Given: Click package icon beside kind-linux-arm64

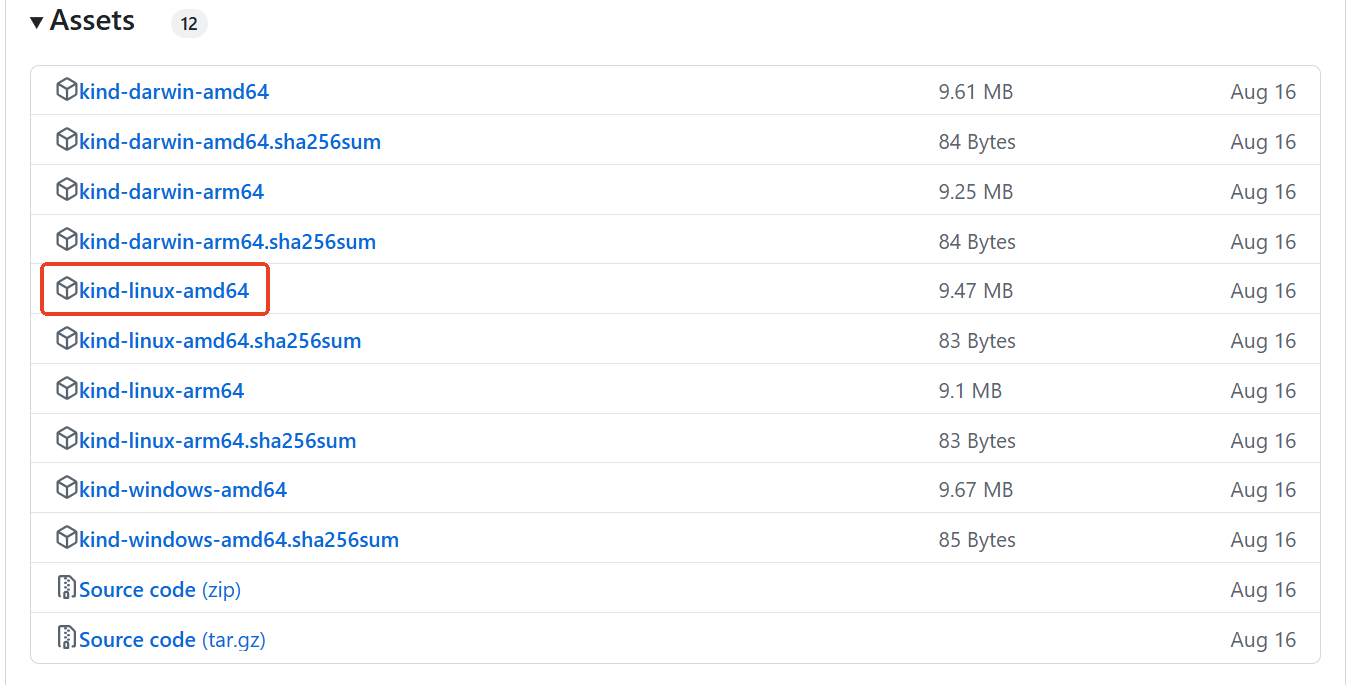Looking at the screenshot, I should pos(66,390).
